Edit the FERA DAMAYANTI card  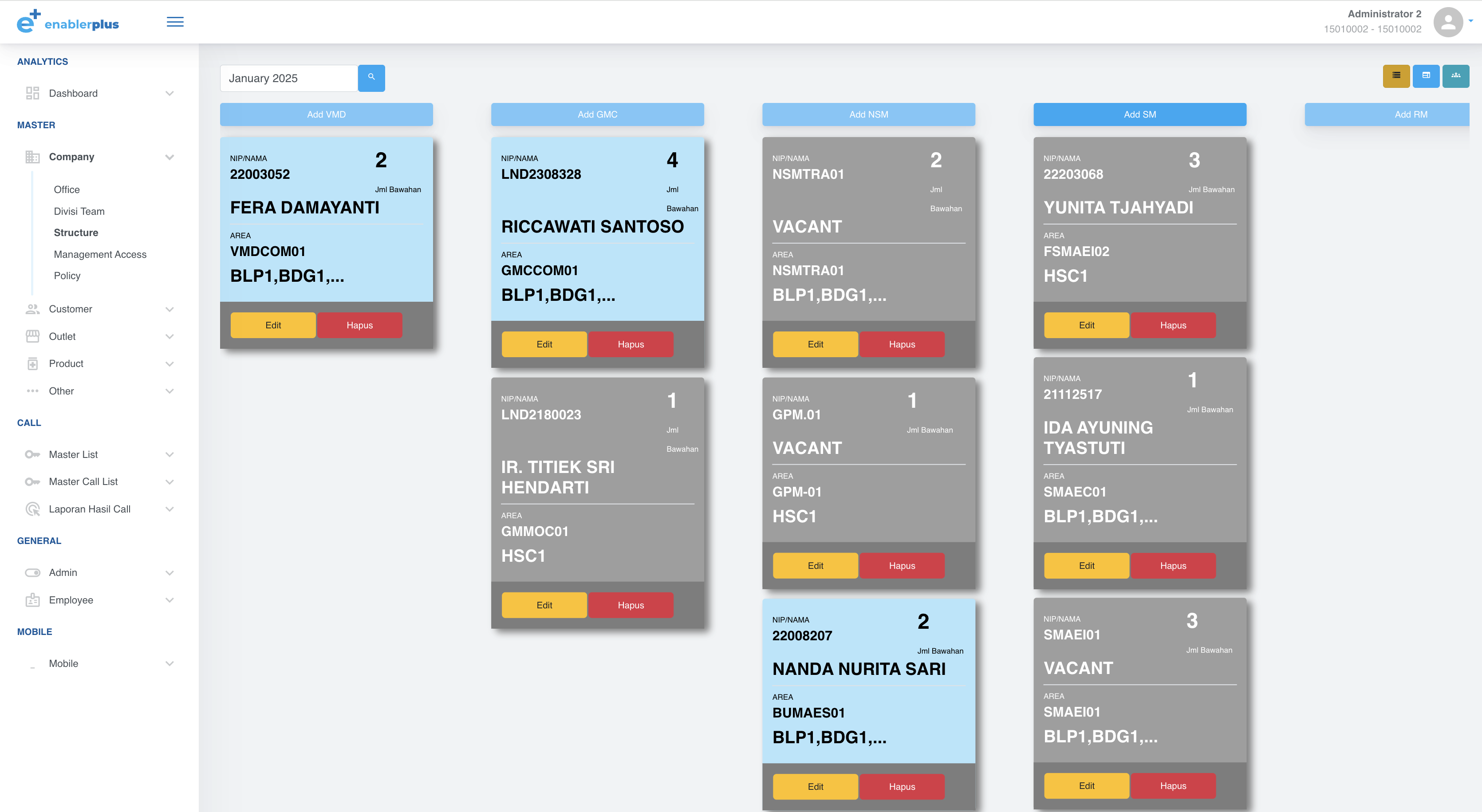[273, 325]
